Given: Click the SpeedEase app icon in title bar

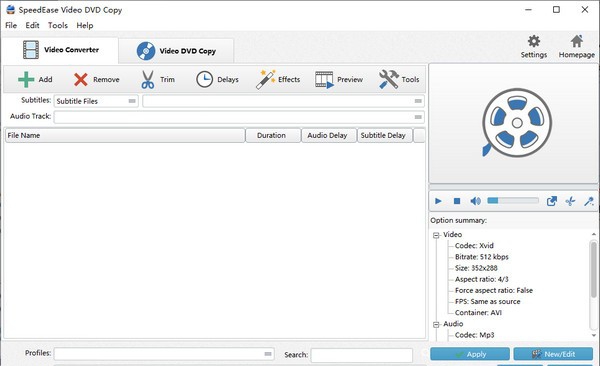Looking at the screenshot, I should point(10,10).
